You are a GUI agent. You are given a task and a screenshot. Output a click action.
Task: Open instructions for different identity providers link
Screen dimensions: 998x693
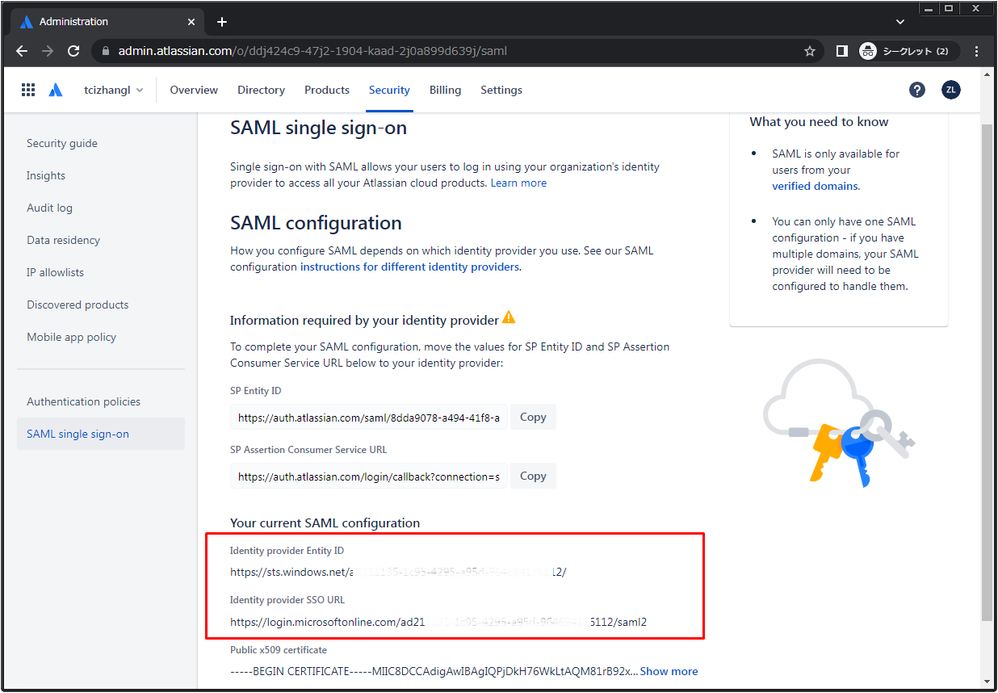[x=410, y=267]
